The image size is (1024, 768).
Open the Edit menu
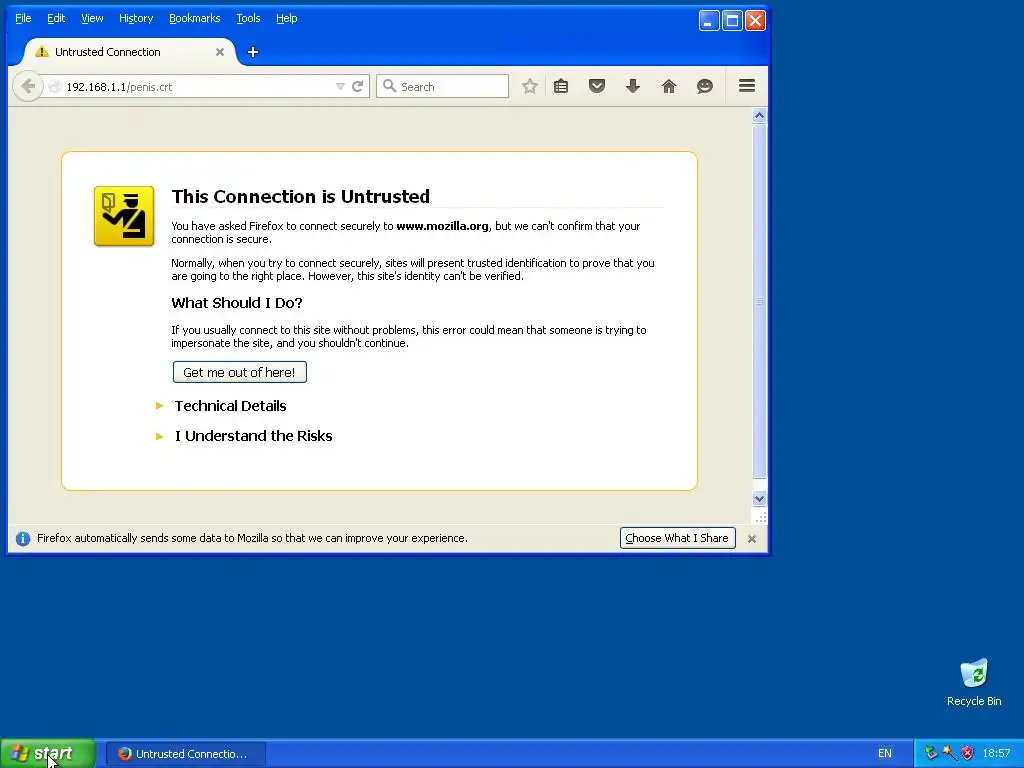[x=56, y=18]
